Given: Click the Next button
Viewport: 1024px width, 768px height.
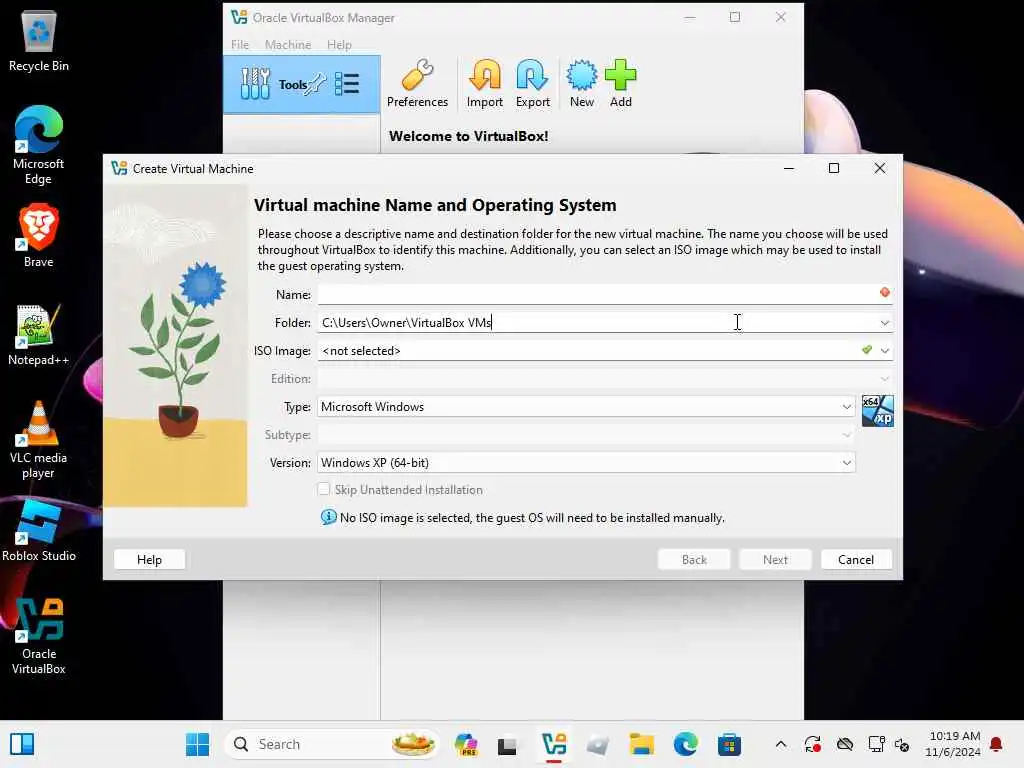Looking at the screenshot, I should click(x=775, y=560).
